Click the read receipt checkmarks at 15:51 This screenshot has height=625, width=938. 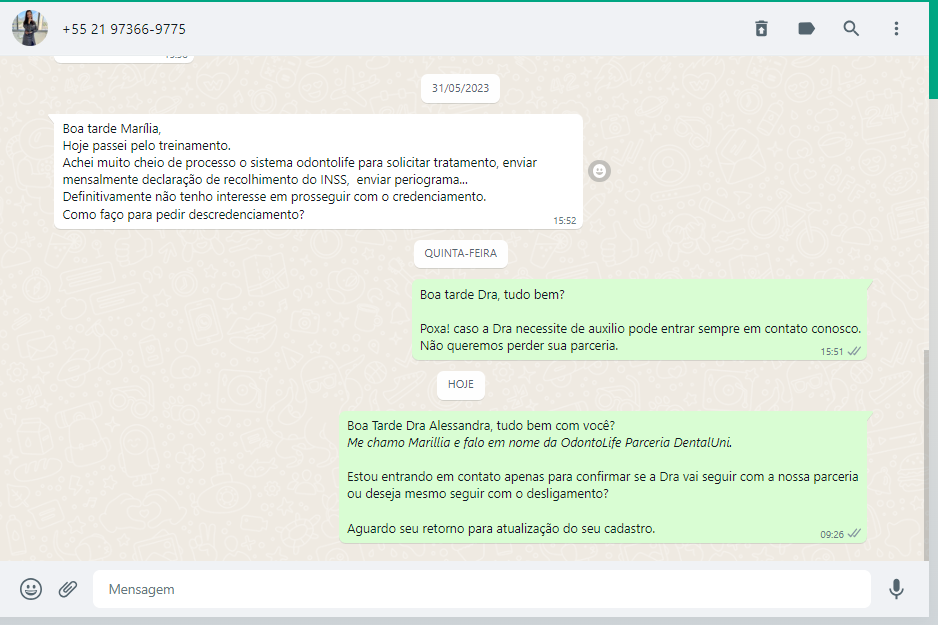854,352
